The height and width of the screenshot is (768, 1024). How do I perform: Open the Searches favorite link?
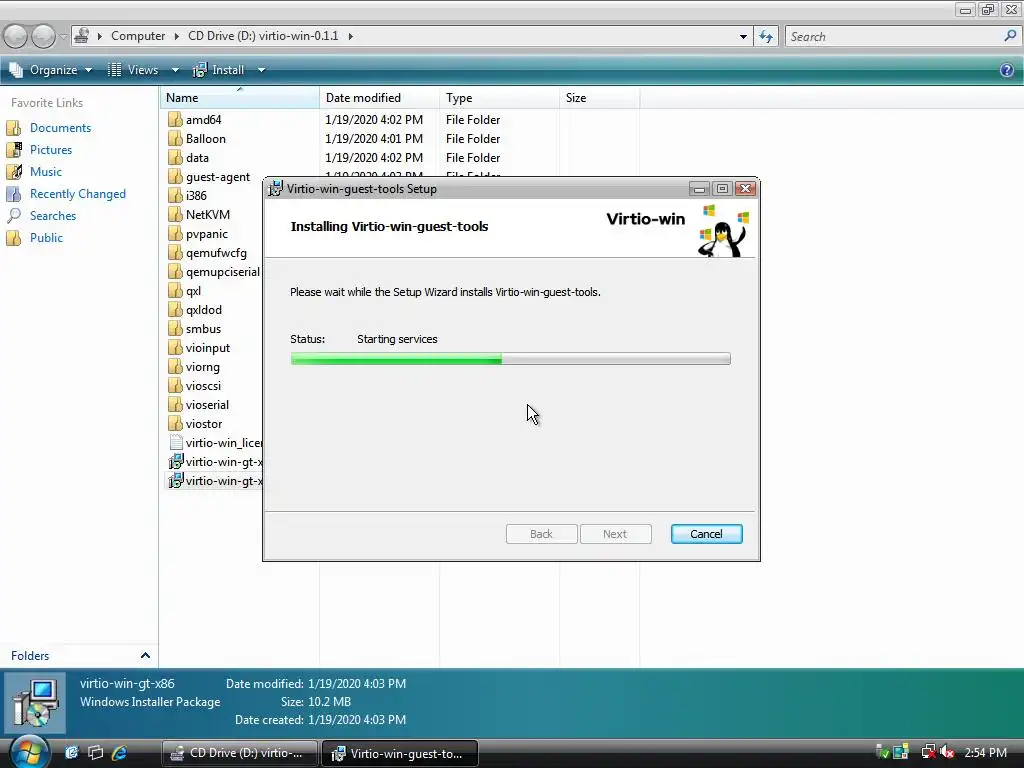click(x=53, y=216)
